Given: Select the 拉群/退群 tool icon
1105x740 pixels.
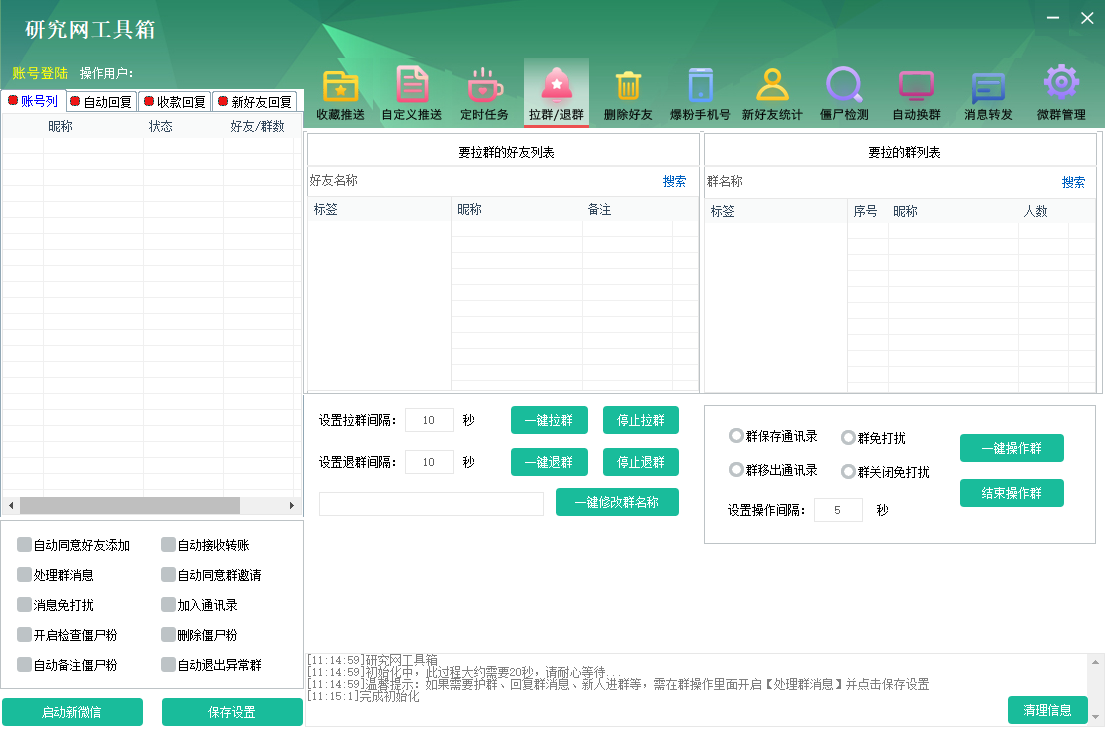Looking at the screenshot, I should [x=556, y=90].
